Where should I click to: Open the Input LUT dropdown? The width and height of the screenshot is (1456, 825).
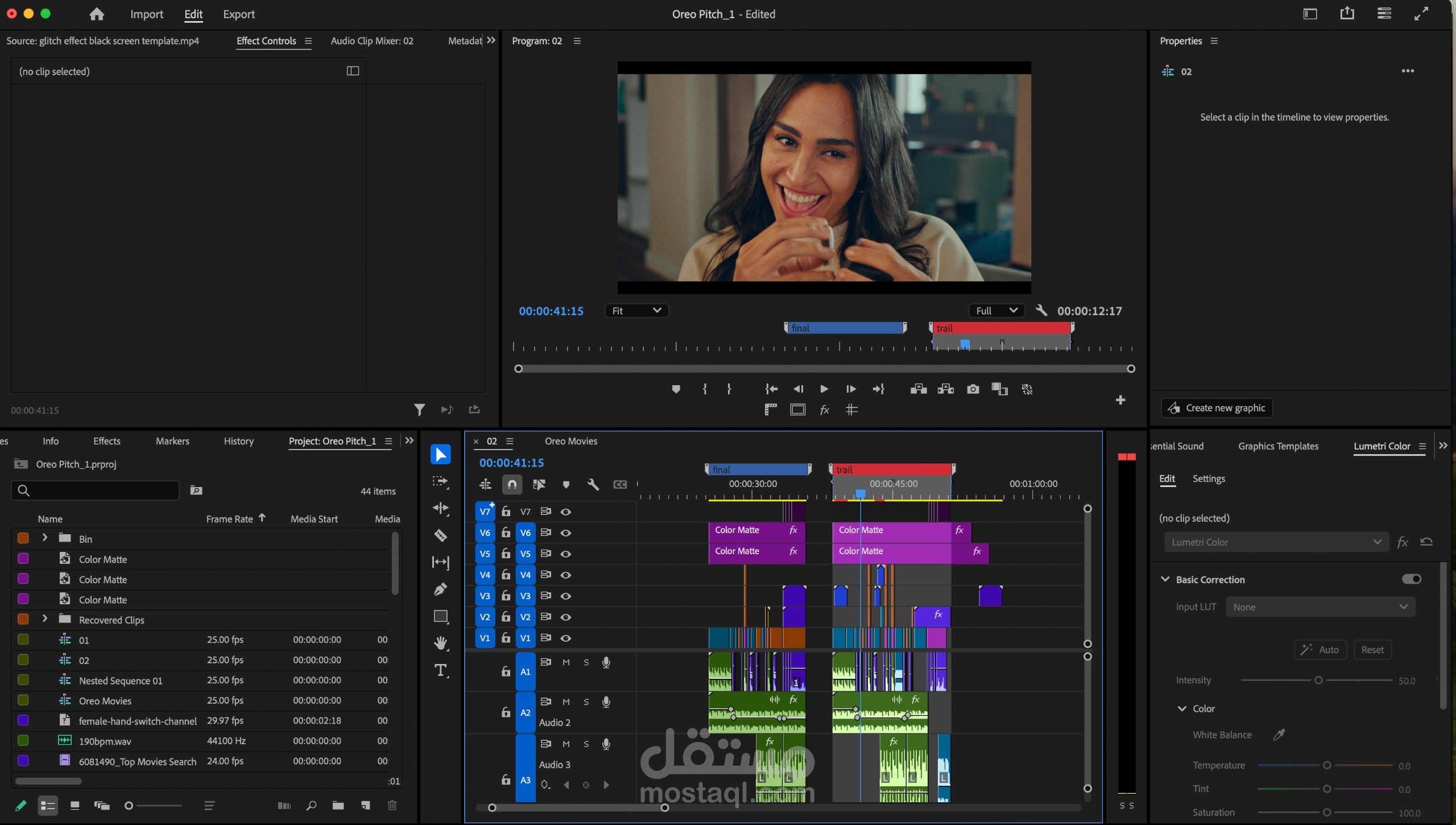[x=1319, y=607]
